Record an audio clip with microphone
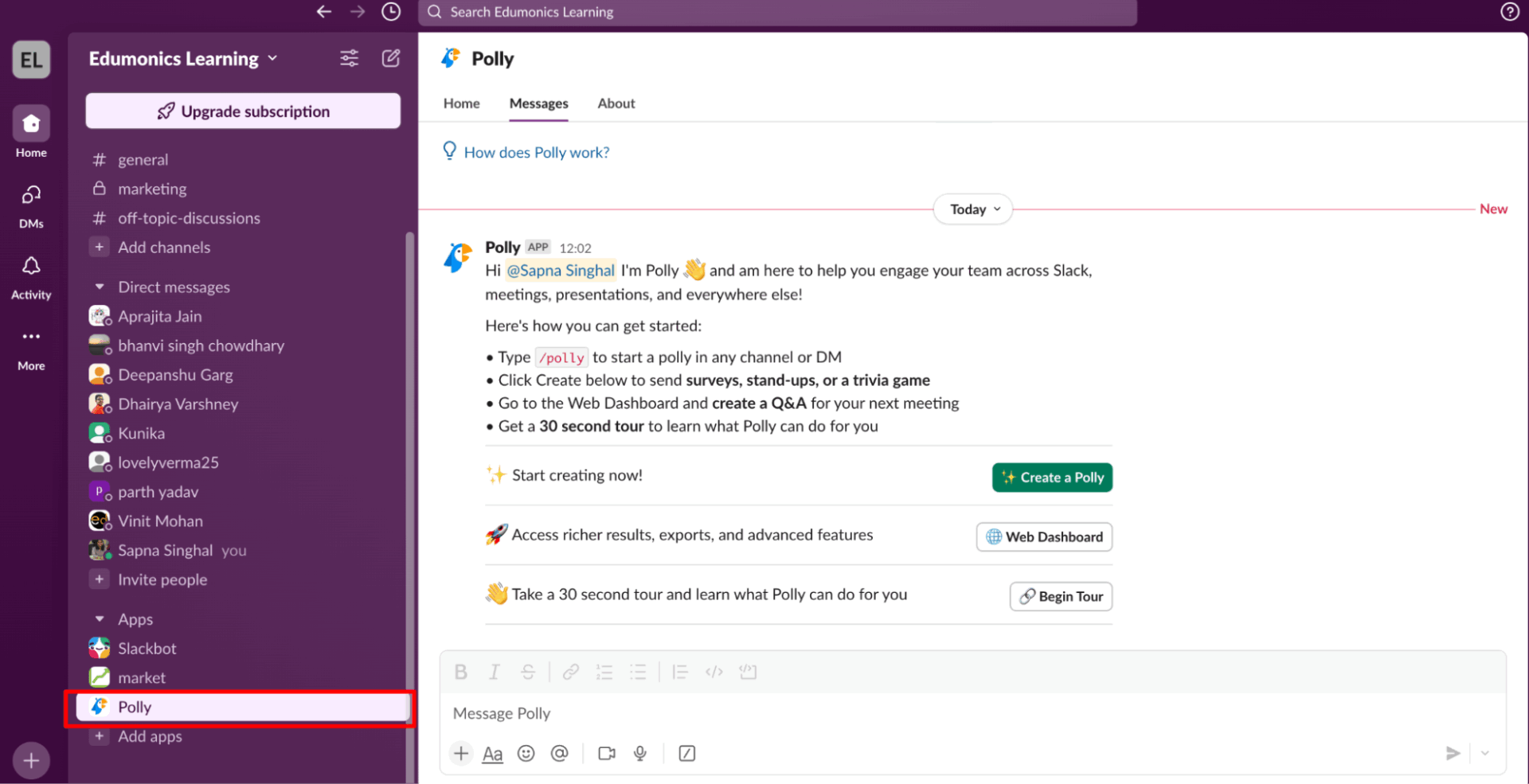This screenshot has height=784, width=1529. (640, 753)
